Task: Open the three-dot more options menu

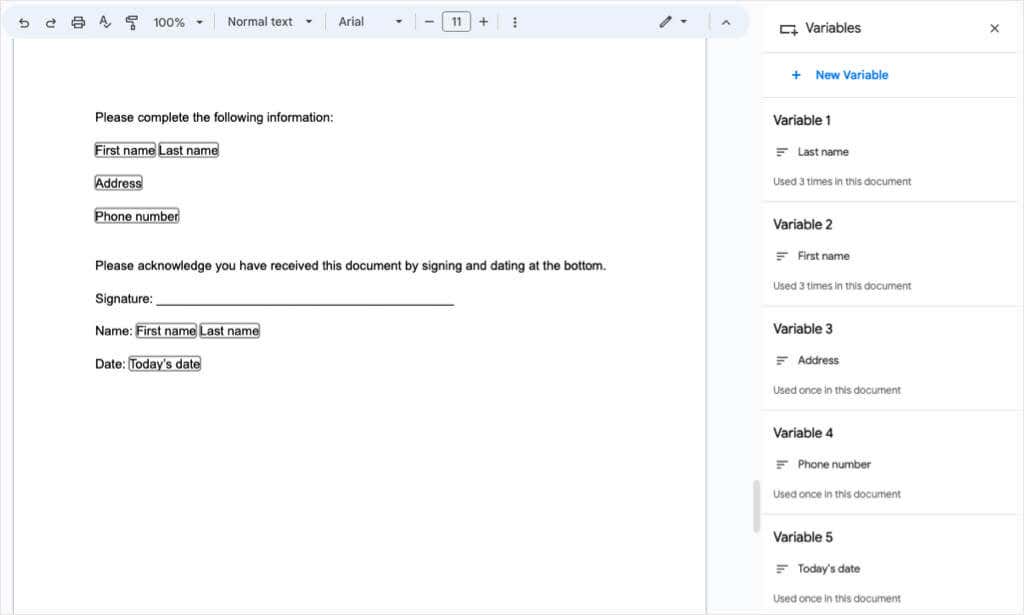Action: 515,22
